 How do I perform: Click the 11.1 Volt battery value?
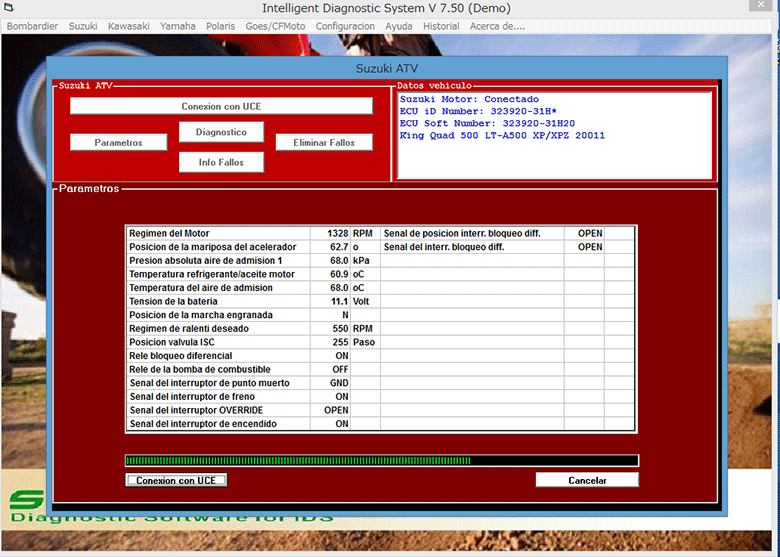click(x=339, y=301)
